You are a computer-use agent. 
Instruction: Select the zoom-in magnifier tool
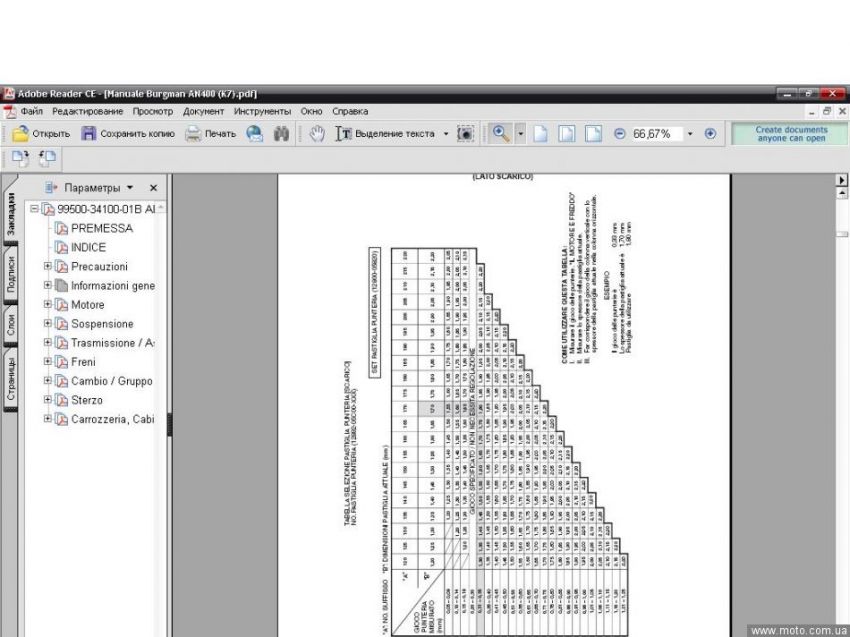(500, 134)
